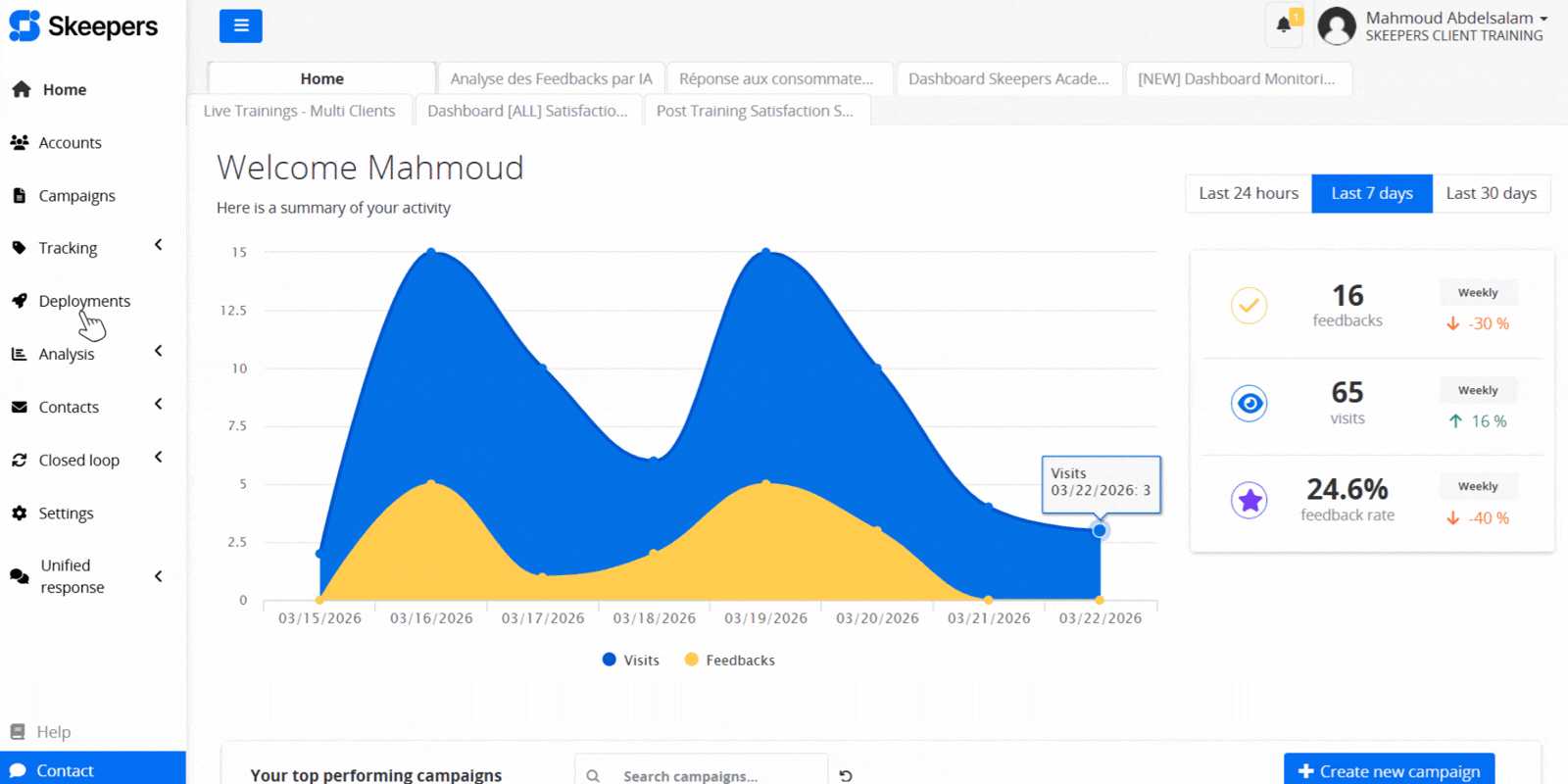Expand the Tracking submenu chevron

point(158,245)
